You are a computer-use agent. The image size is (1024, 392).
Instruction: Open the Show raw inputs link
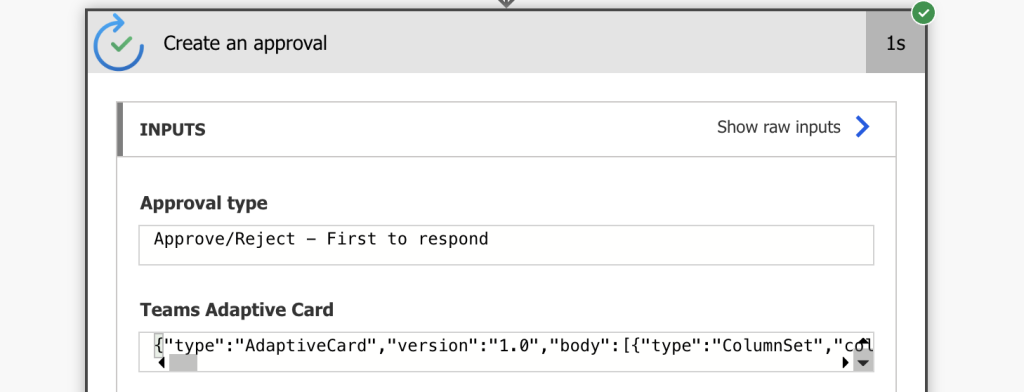(x=778, y=127)
